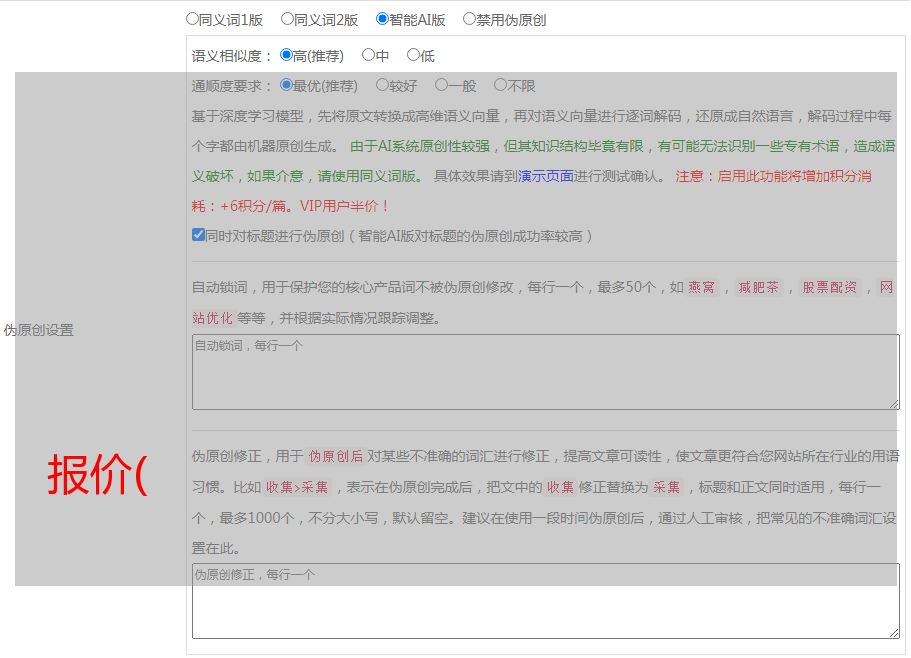Pick the 禁用伪原创 option
The image size is (911, 658).
(469, 19)
